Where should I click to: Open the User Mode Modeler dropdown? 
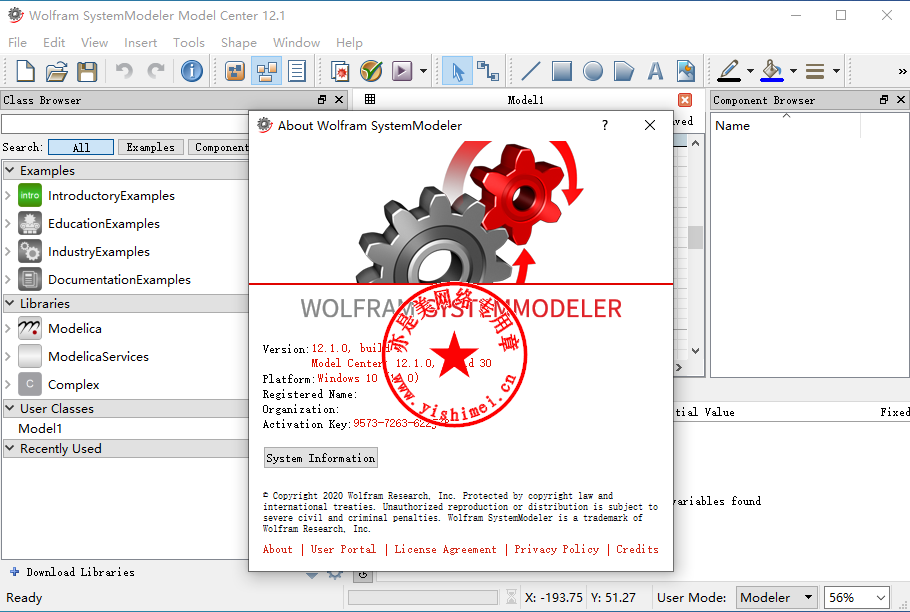(777, 597)
